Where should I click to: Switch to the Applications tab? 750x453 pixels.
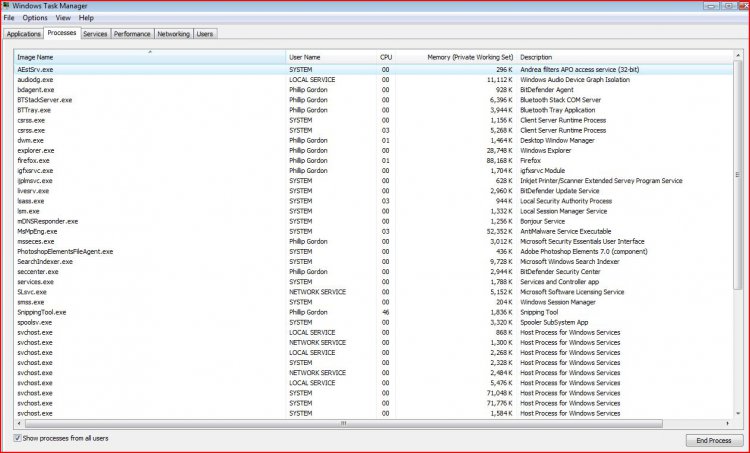(x=23, y=34)
